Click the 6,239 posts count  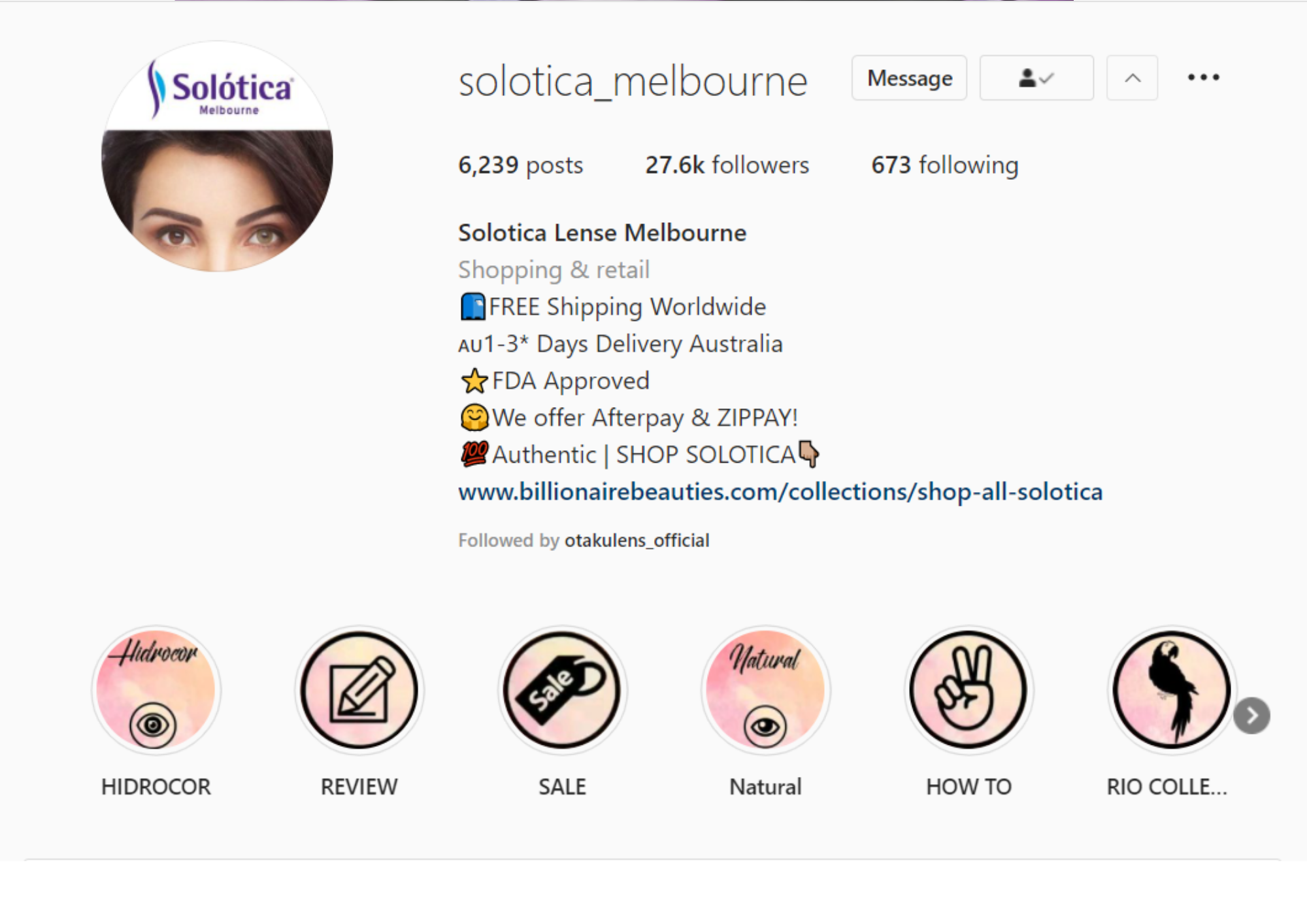point(520,165)
